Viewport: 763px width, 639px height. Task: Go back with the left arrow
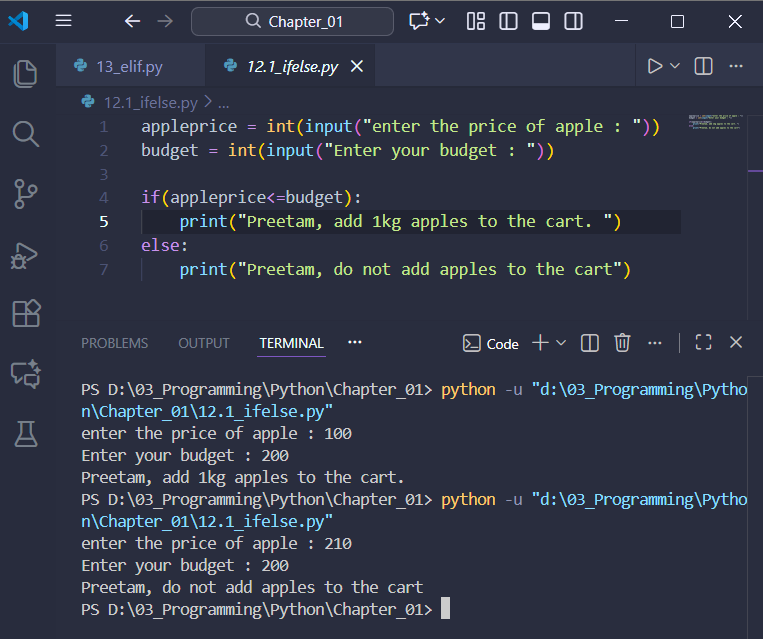(132, 21)
